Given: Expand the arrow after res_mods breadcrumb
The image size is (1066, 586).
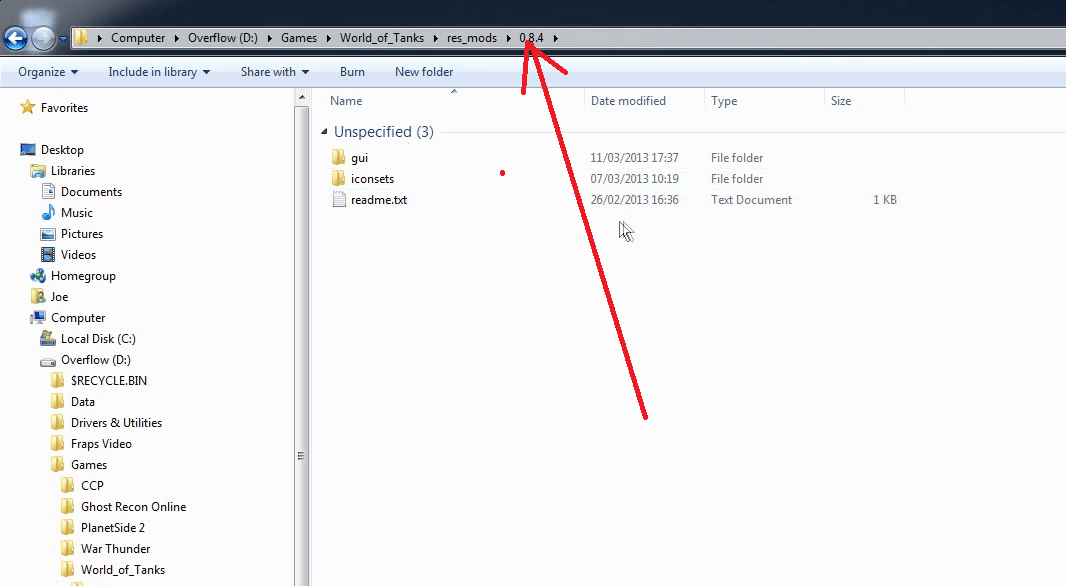Looking at the screenshot, I should [x=509, y=38].
